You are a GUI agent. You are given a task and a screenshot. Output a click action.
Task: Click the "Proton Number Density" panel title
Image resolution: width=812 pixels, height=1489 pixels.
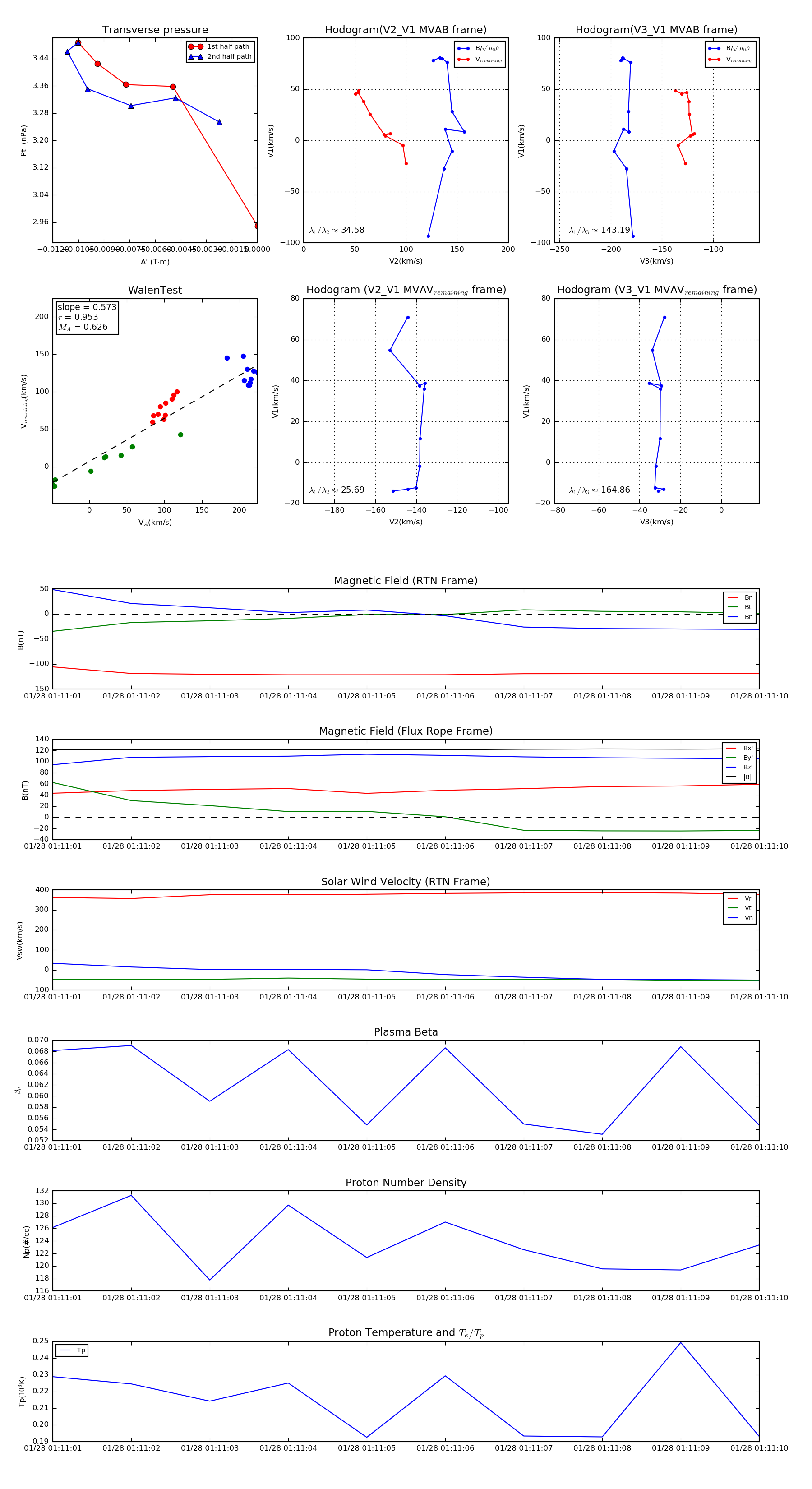pos(406,1183)
